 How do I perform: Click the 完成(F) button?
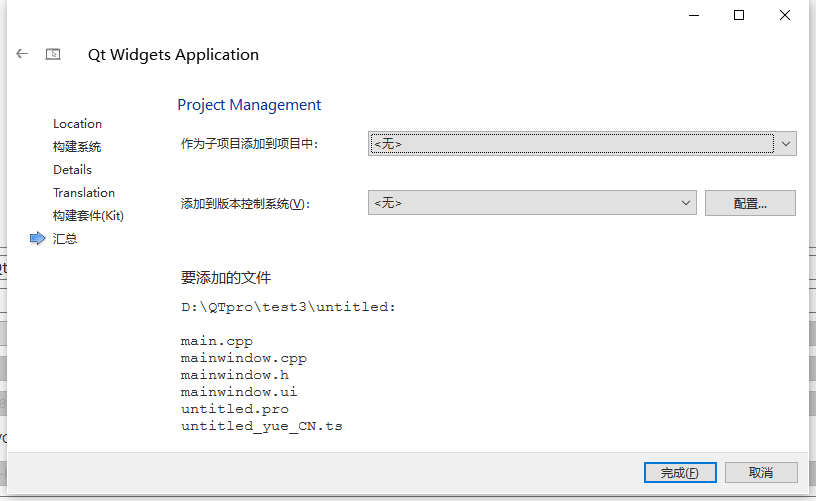coord(680,472)
